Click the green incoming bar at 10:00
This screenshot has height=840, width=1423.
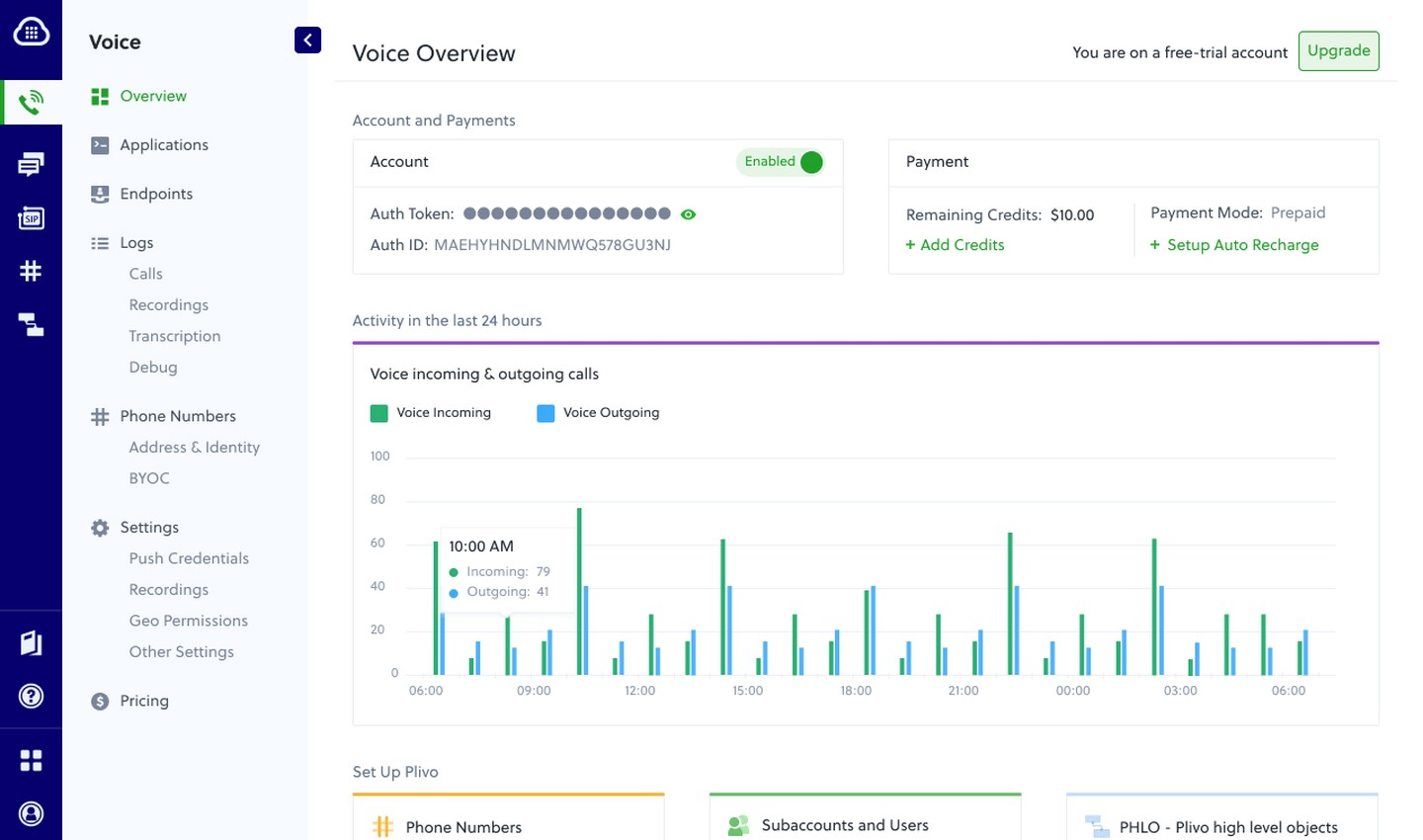(x=579, y=591)
